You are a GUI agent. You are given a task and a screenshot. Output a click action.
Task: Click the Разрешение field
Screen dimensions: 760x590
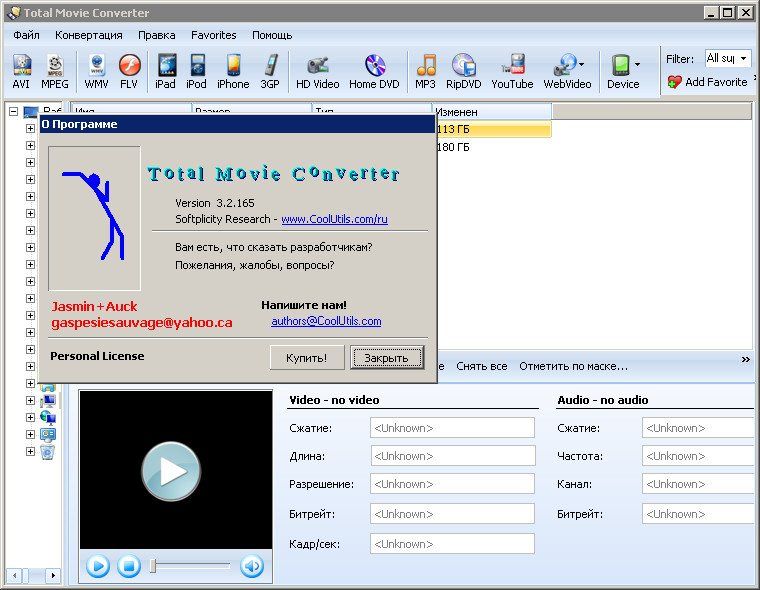[x=452, y=484]
